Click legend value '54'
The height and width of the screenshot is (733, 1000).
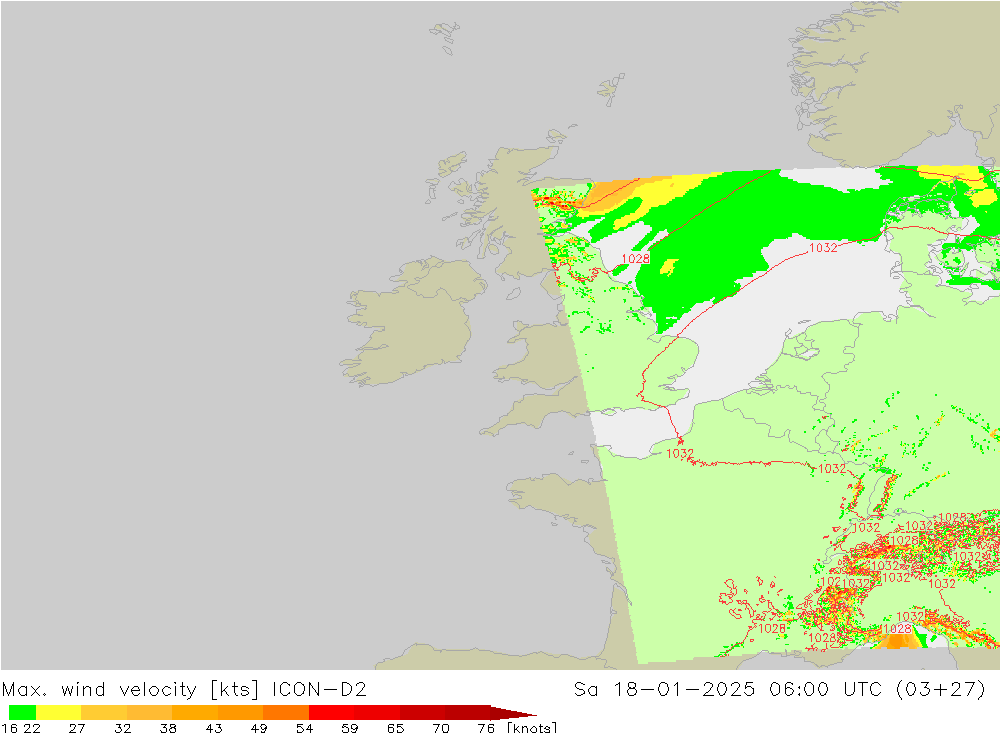pos(304,728)
